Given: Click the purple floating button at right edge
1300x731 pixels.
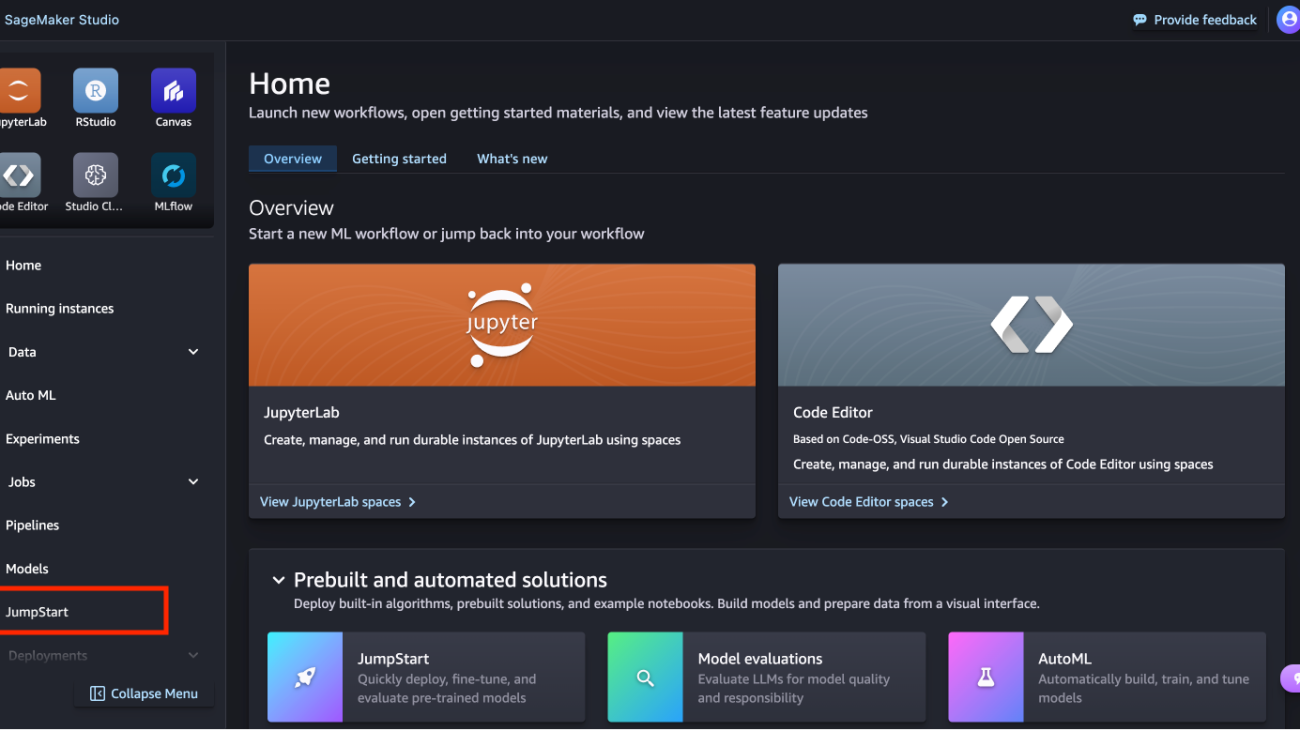Looking at the screenshot, I should pyautogui.click(x=1291, y=679).
